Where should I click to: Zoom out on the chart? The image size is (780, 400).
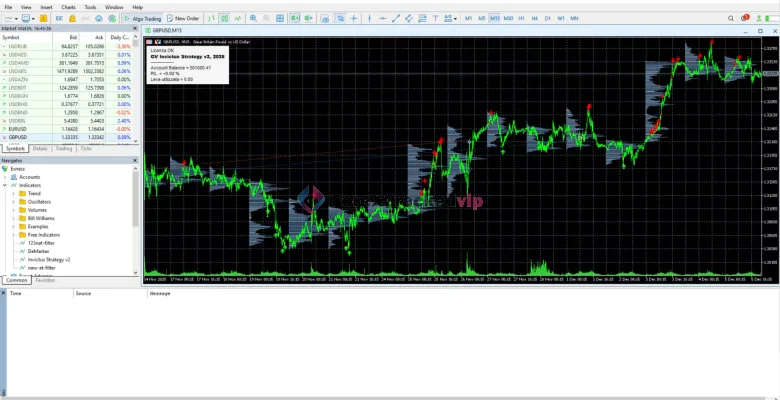266,18
